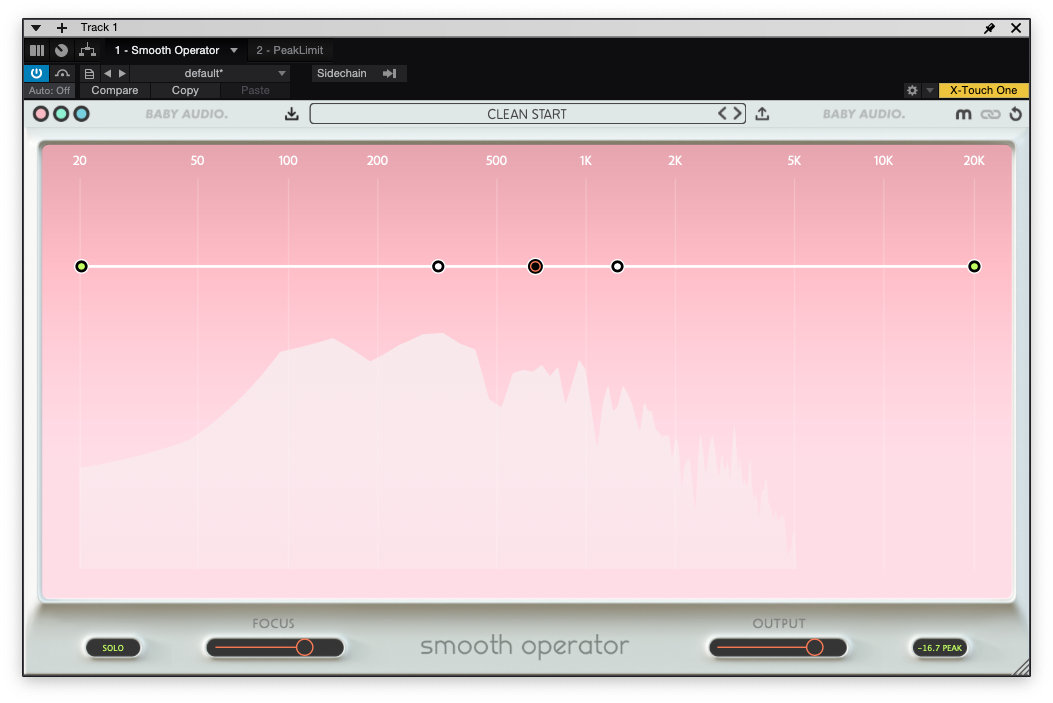Select the previous Baby Audio preset chevron

tap(722, 113)
